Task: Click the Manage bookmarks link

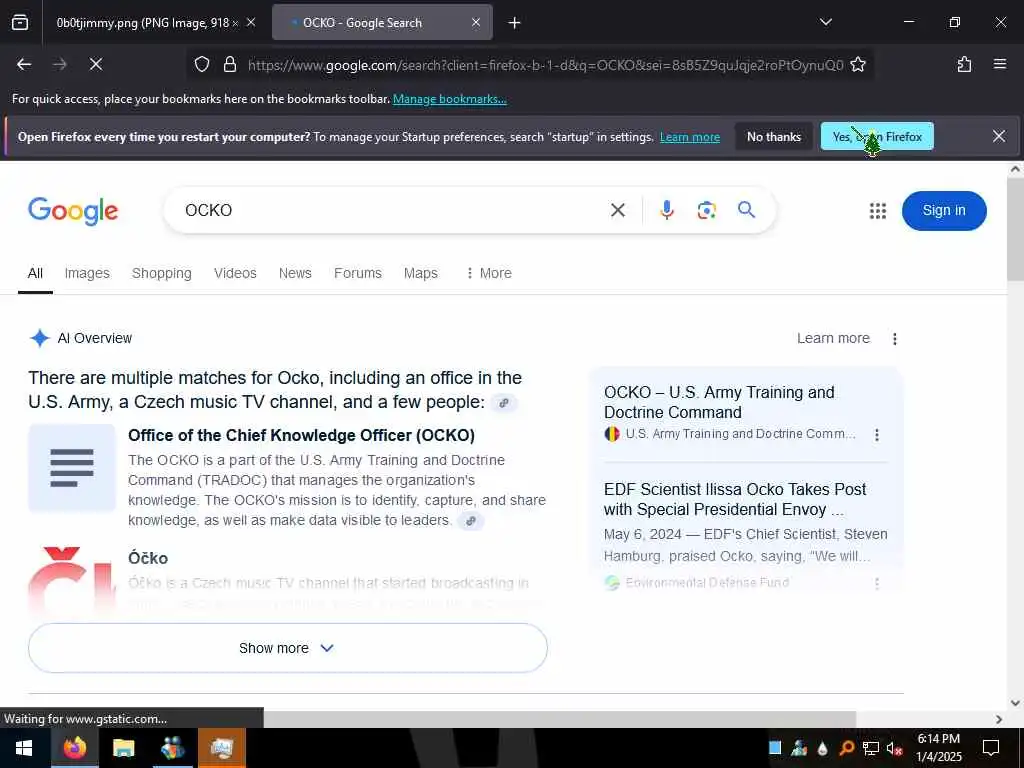Action: 449,99
